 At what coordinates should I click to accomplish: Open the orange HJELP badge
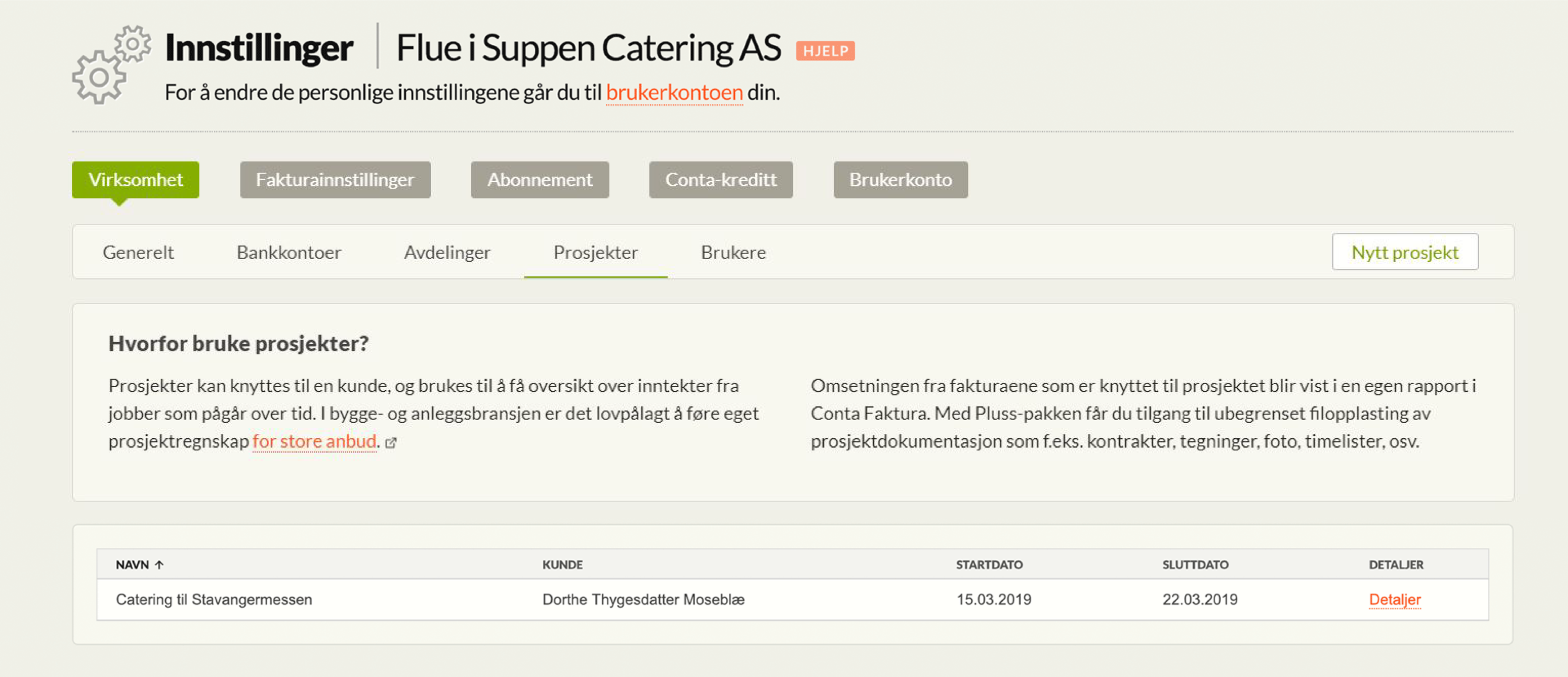825,51
